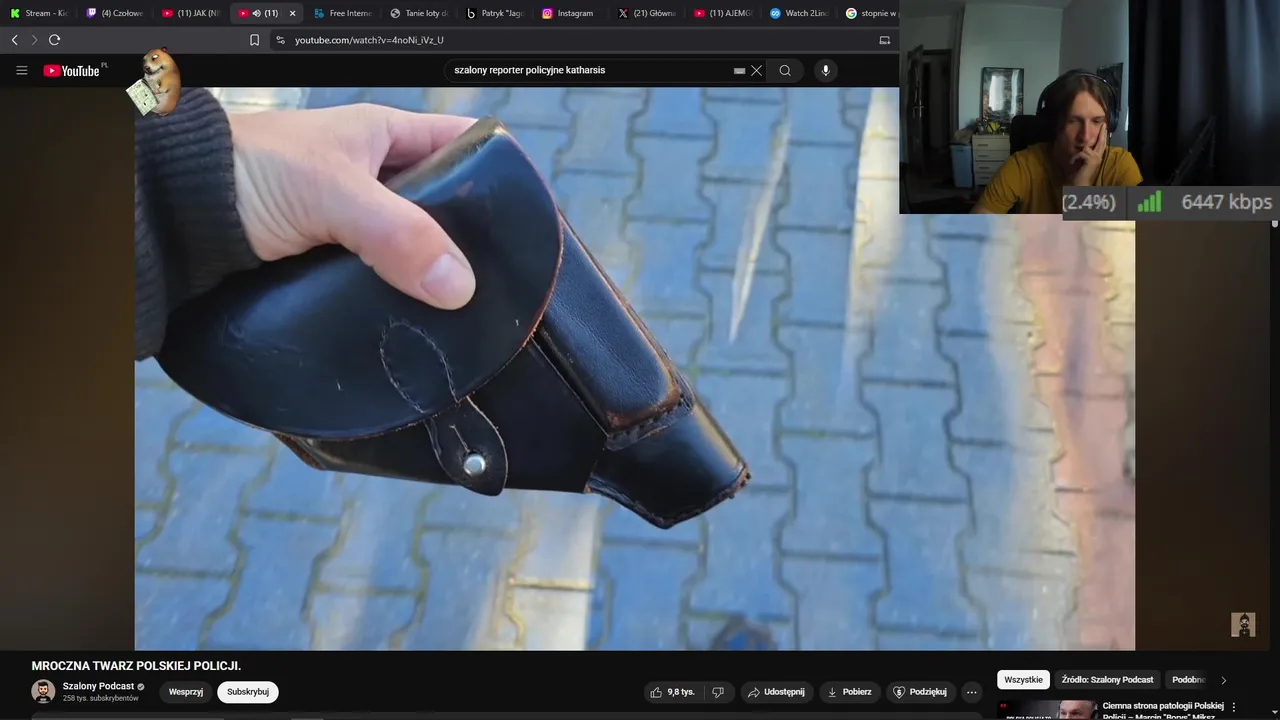Switch to Instagram tab
Viewport: 1280px width, 720px height.
tap(571, 13)
